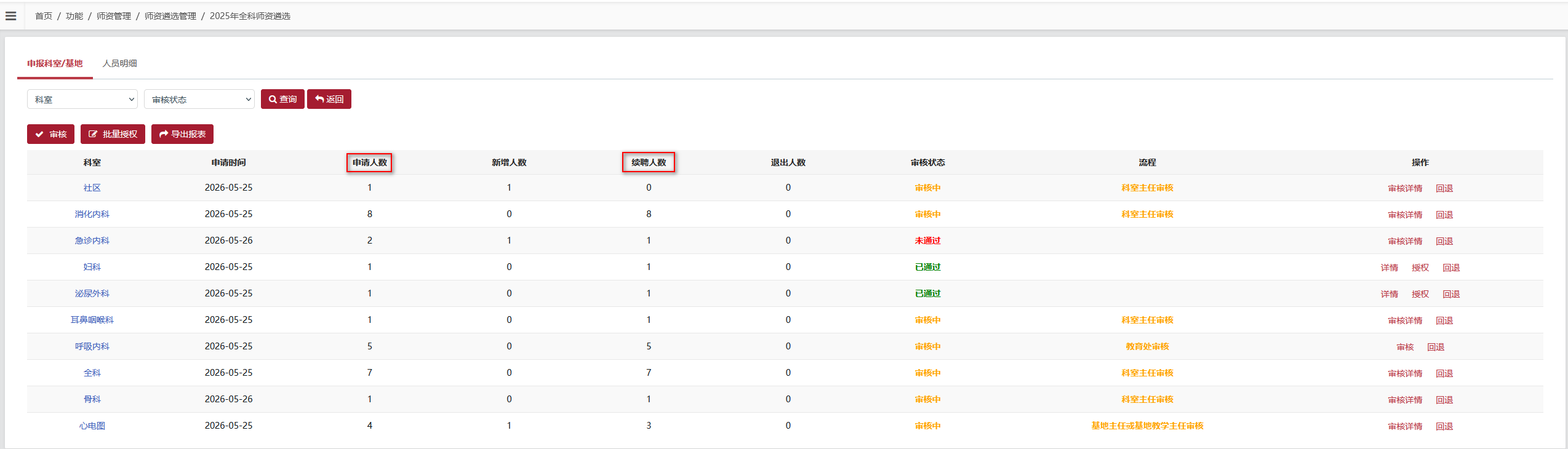View 审核详情 for 心电图 row

pyautogui.click(x=1405, y=426)
